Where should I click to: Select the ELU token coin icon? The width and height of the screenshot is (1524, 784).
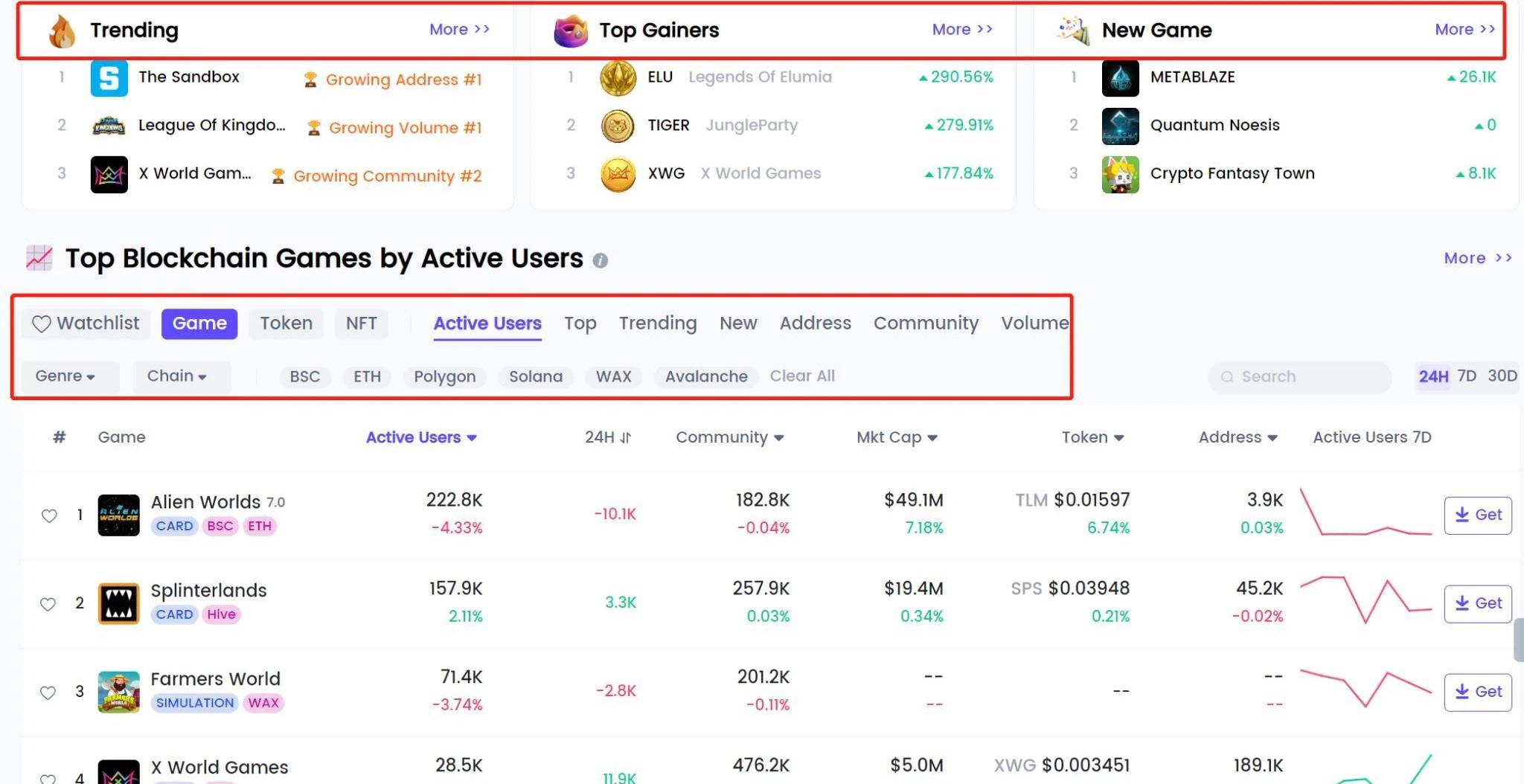[618, 77]
